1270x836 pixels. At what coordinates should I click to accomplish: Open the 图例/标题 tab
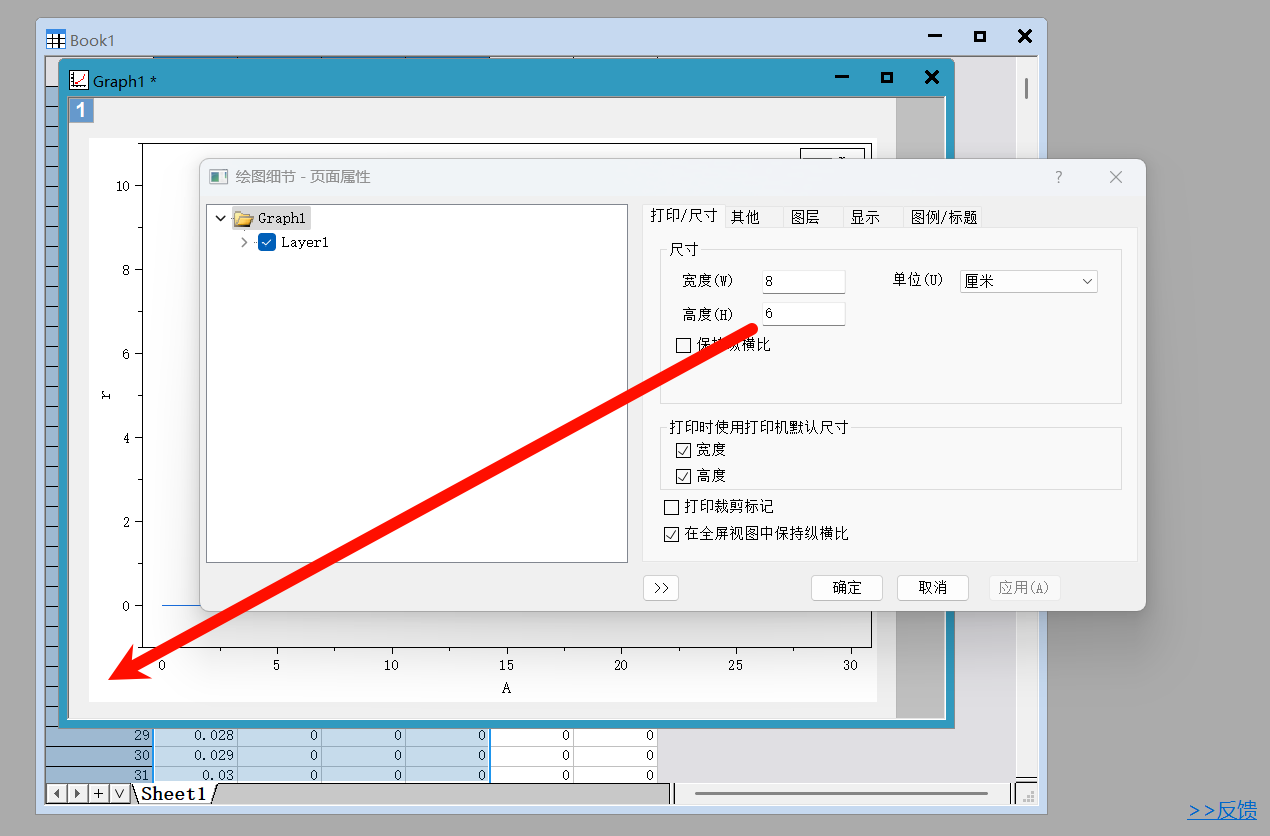943,217
